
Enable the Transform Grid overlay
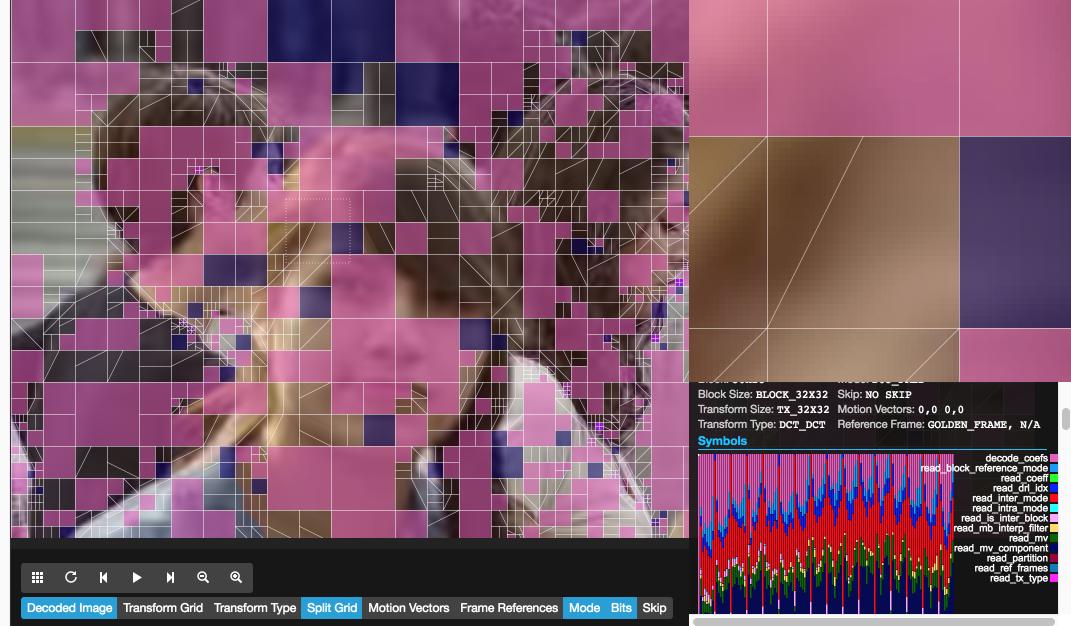click(x=163, y=608)
